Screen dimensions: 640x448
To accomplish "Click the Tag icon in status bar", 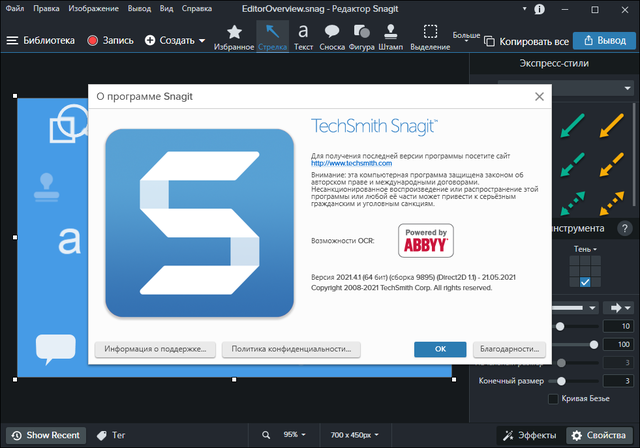I will pos(101,435).
